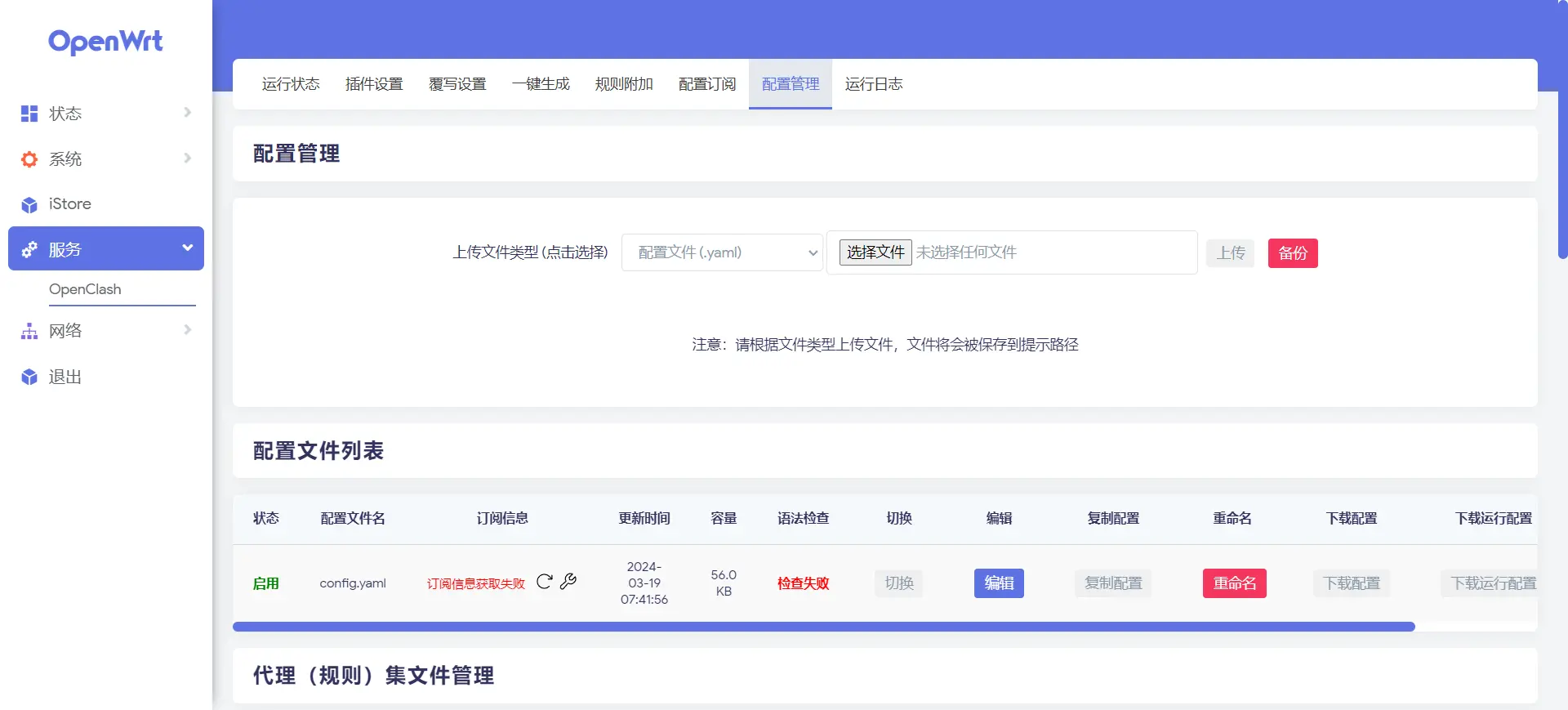
Task: Open the upload file type dropdown
Action: coord(722,252)
